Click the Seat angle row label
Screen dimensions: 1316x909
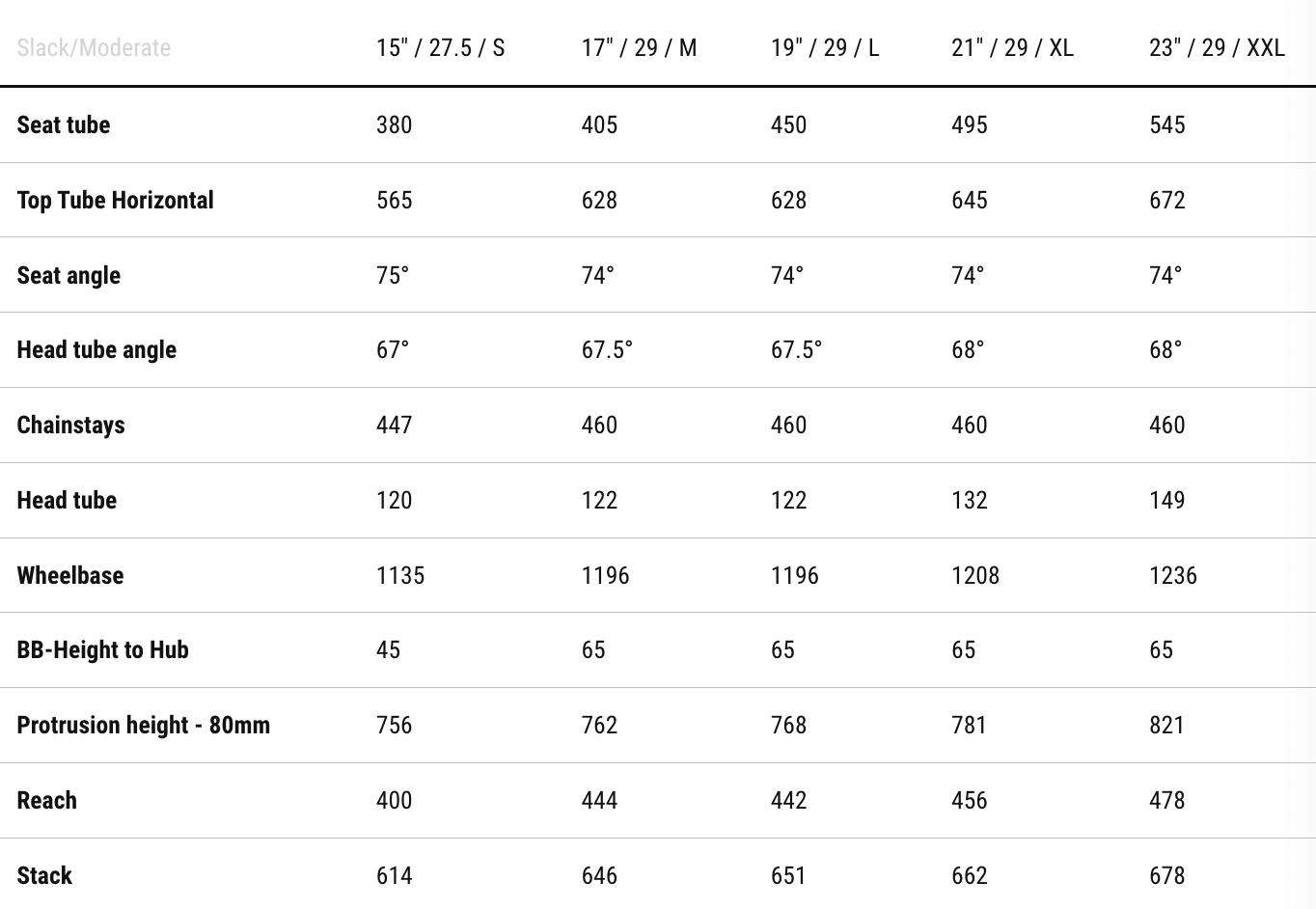pyautogui.click(x=69, y=276)
